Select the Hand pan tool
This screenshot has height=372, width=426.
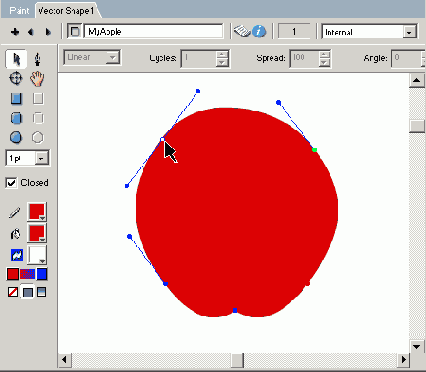point(37,79)
